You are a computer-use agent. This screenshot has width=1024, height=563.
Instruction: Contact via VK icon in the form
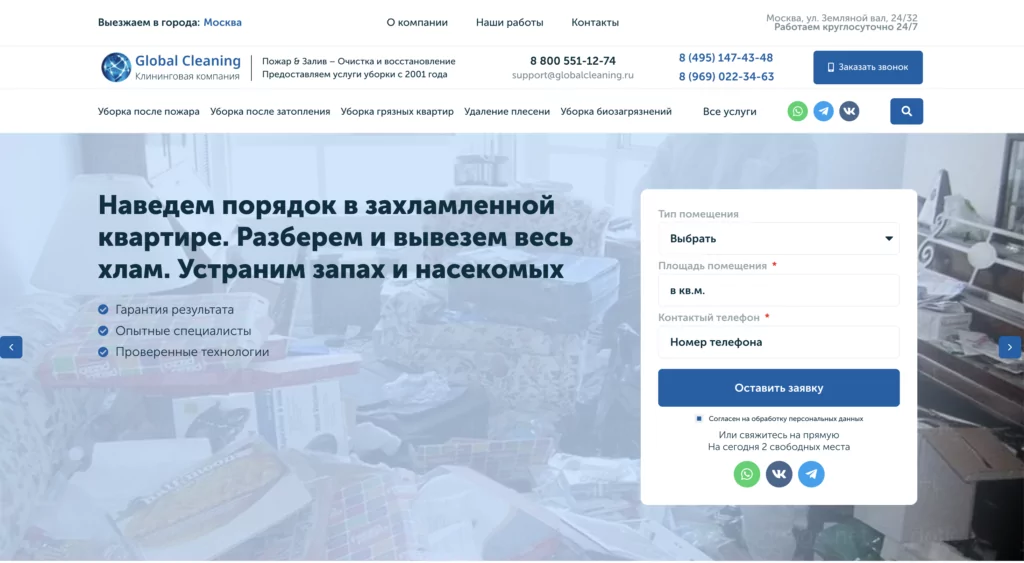point(779,474)
